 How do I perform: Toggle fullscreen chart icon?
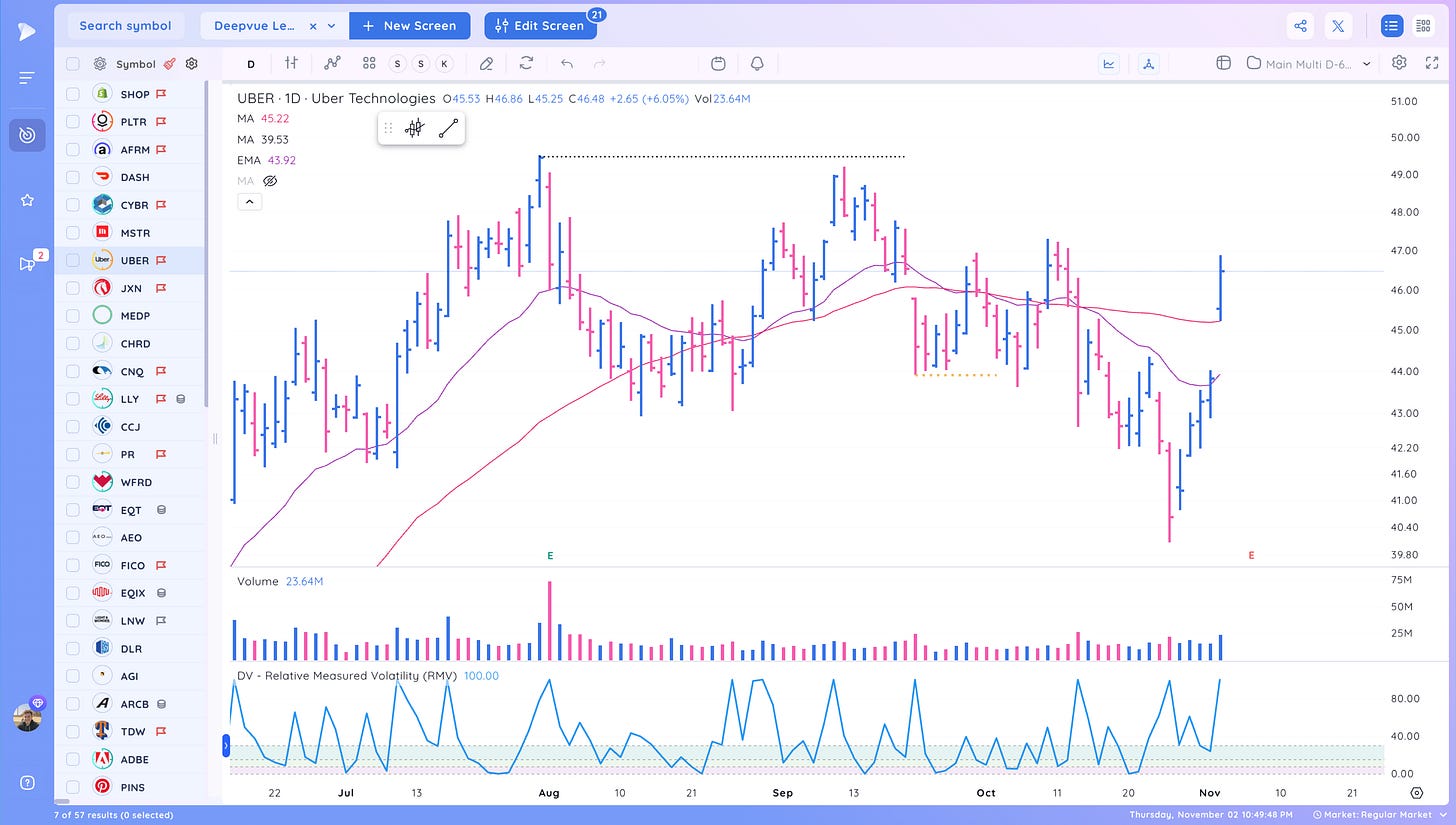pyautogui.click(x=1432, y=62)
